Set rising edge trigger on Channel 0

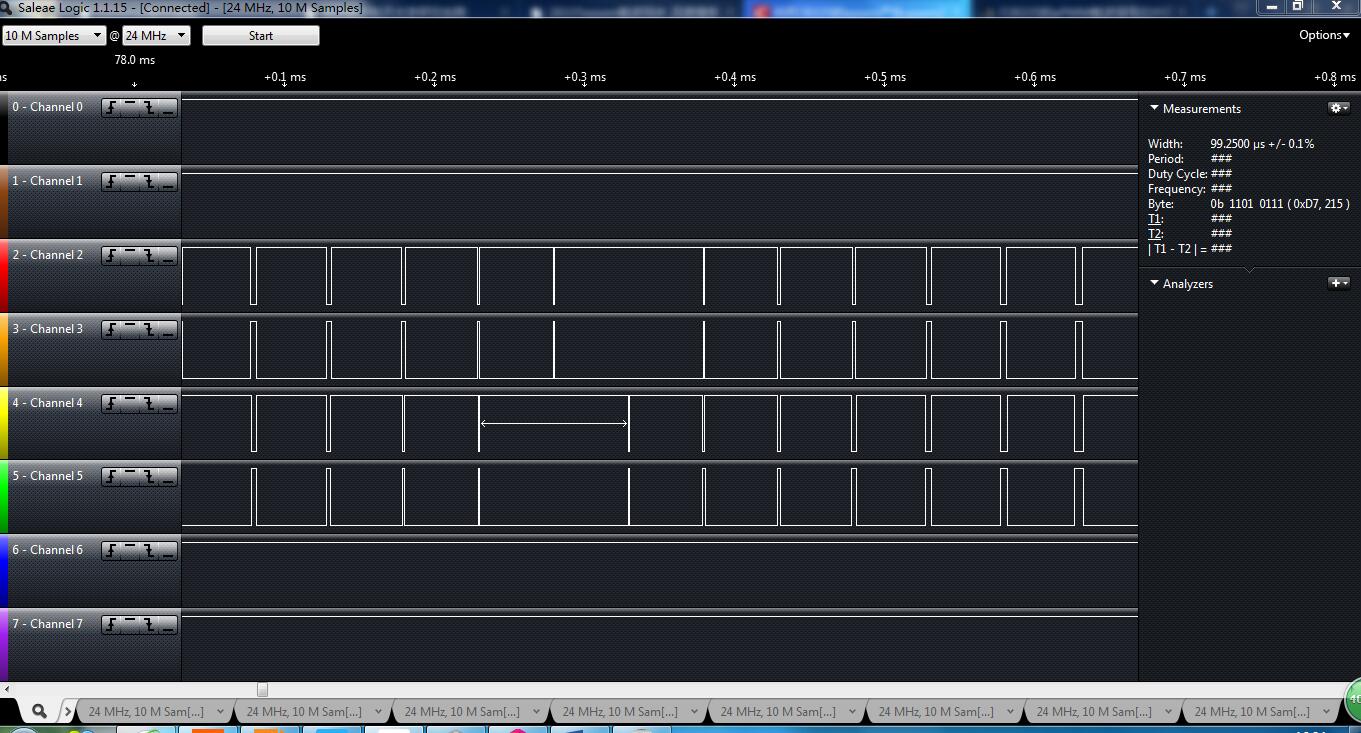[110, 108]
